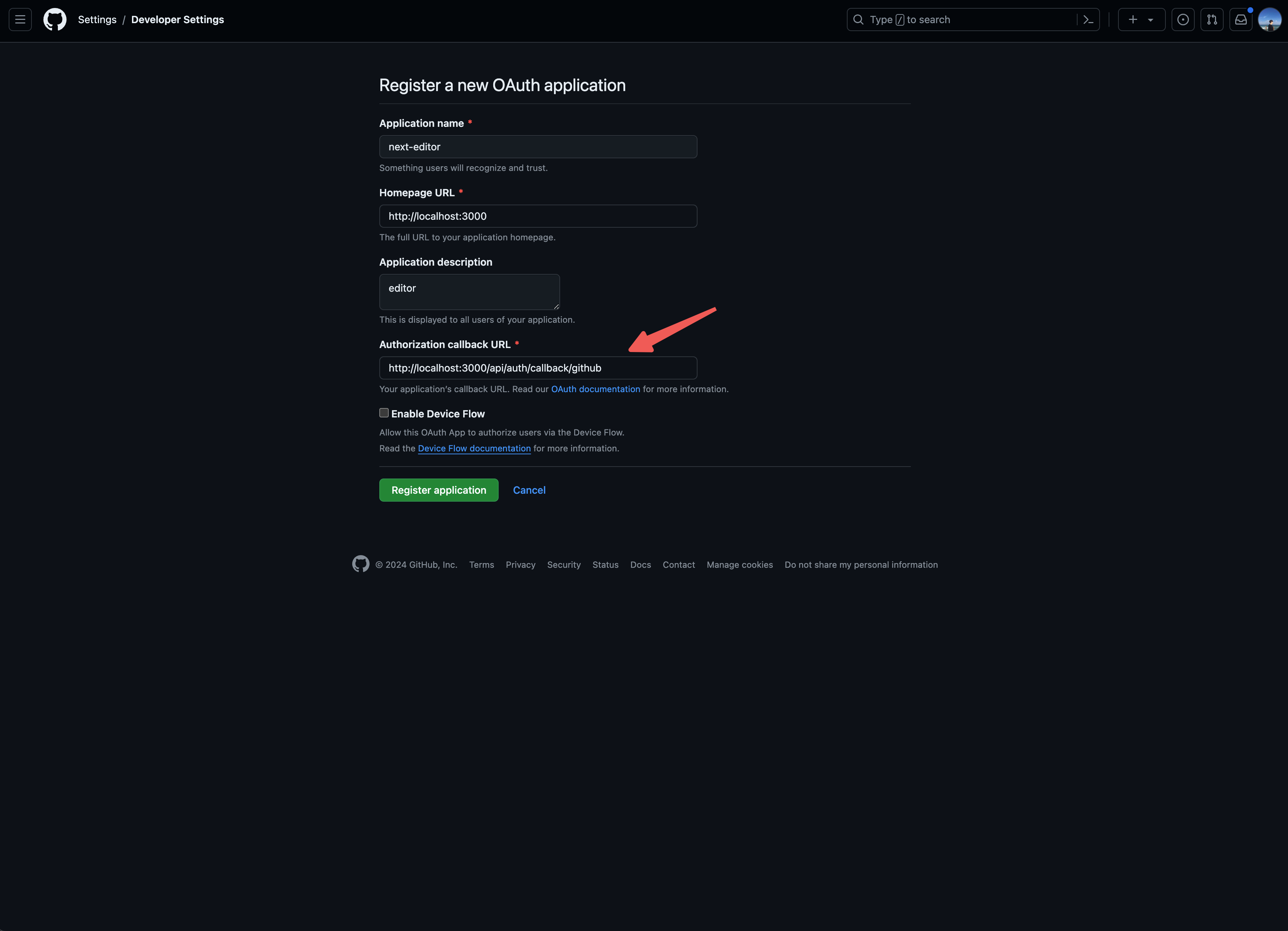Click the Developer Settings breadcrumb

tap(178, 20)
